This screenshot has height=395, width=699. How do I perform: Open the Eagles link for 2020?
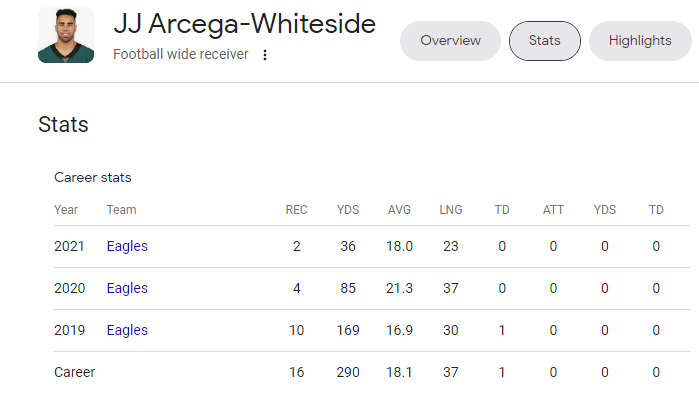tap(127, 288)
